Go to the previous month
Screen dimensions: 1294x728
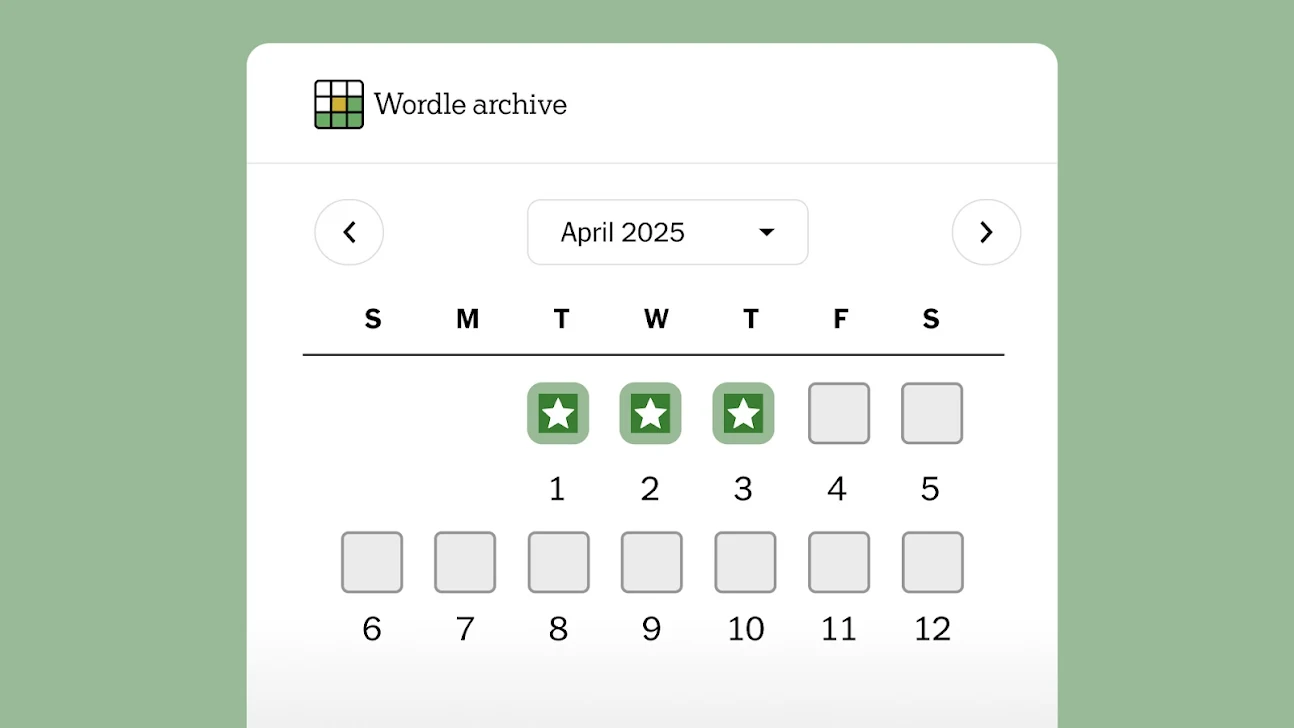[x=349, y=232]
